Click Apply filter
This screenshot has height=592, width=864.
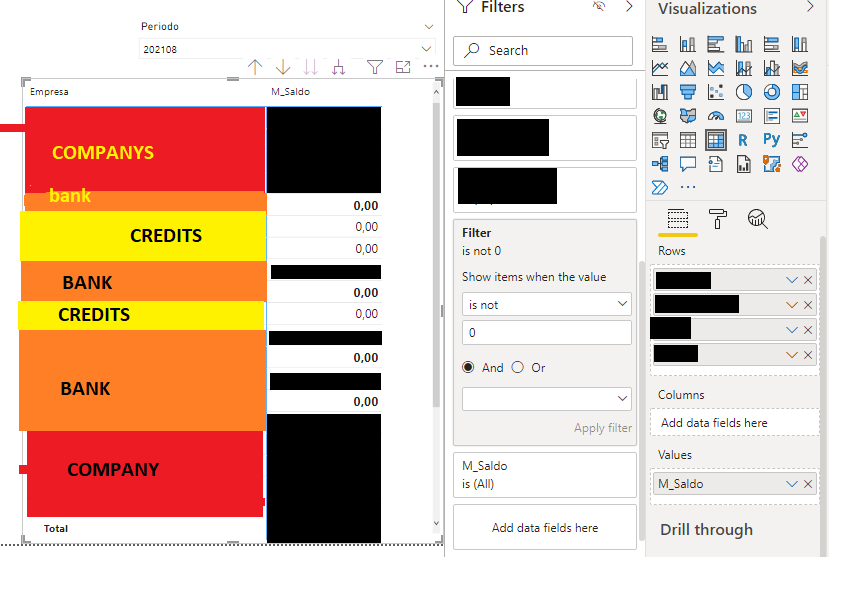[x=603, y=428]
